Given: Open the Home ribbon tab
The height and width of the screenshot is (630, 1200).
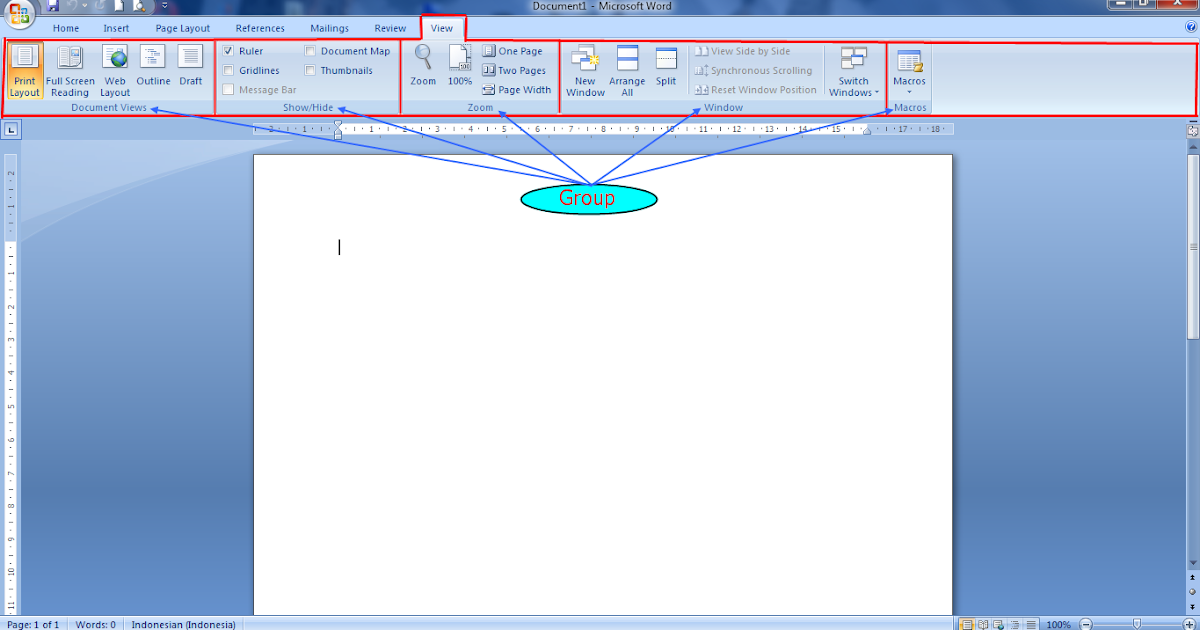Looking at the screenshot, I should 66,28.
